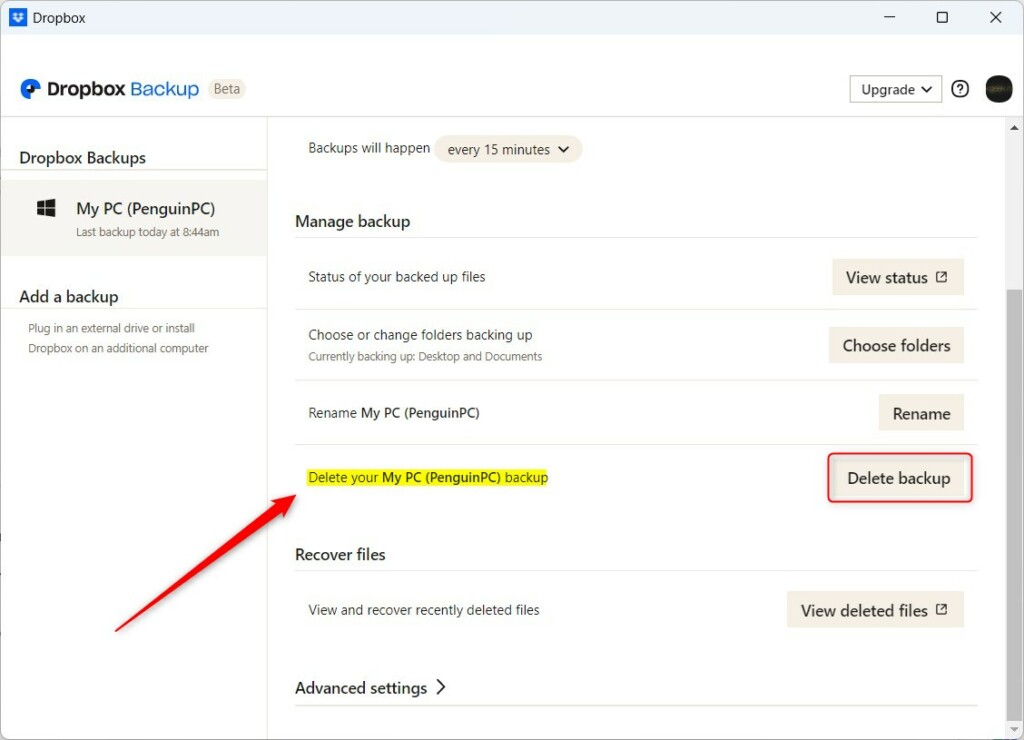Click the scrollbar up arrow

click(x=1014, y=128)
